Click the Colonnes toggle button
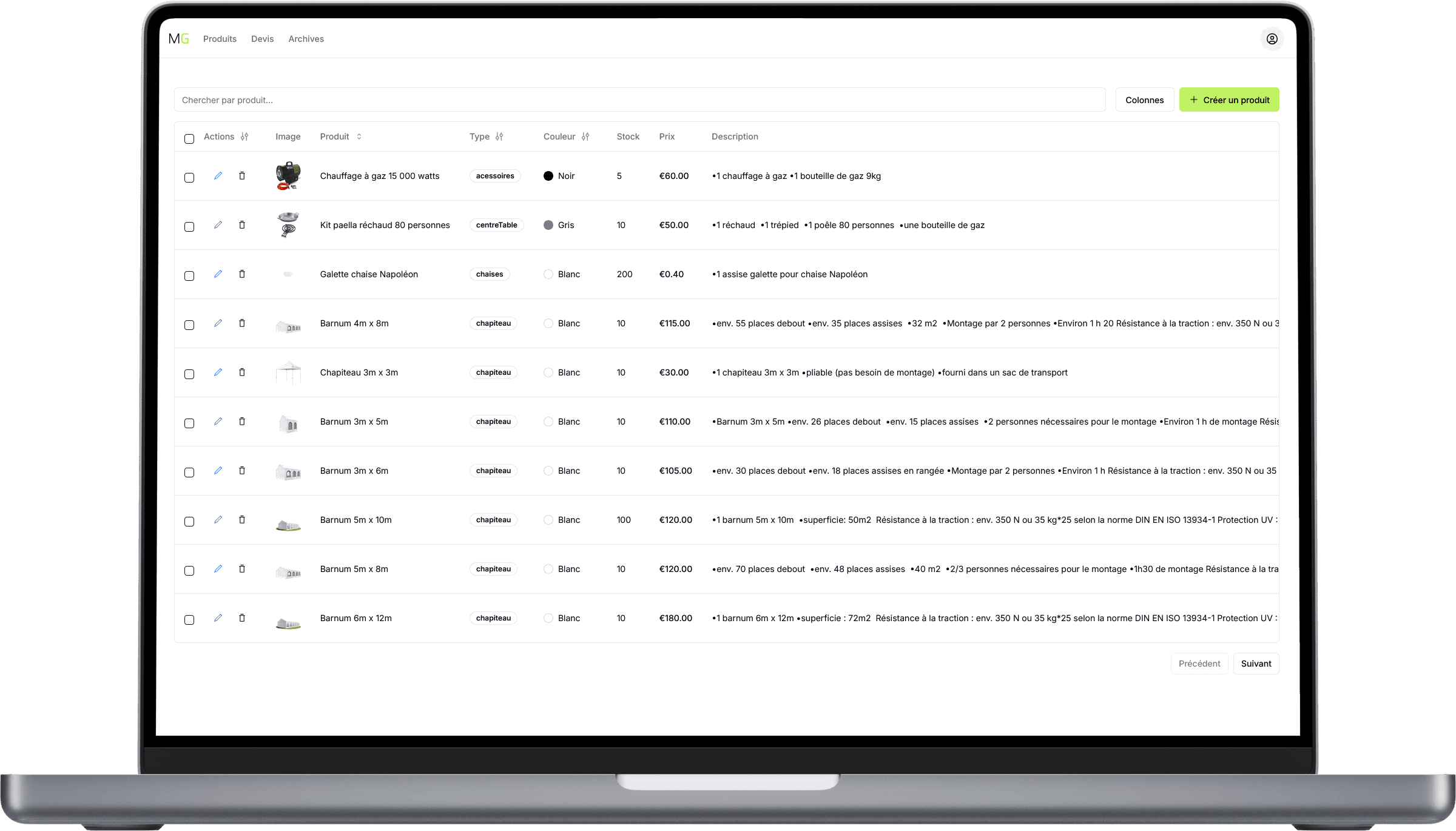The width and height of the screenshot is (1456, 831). pyautogui.click(x=1144, y=99)
